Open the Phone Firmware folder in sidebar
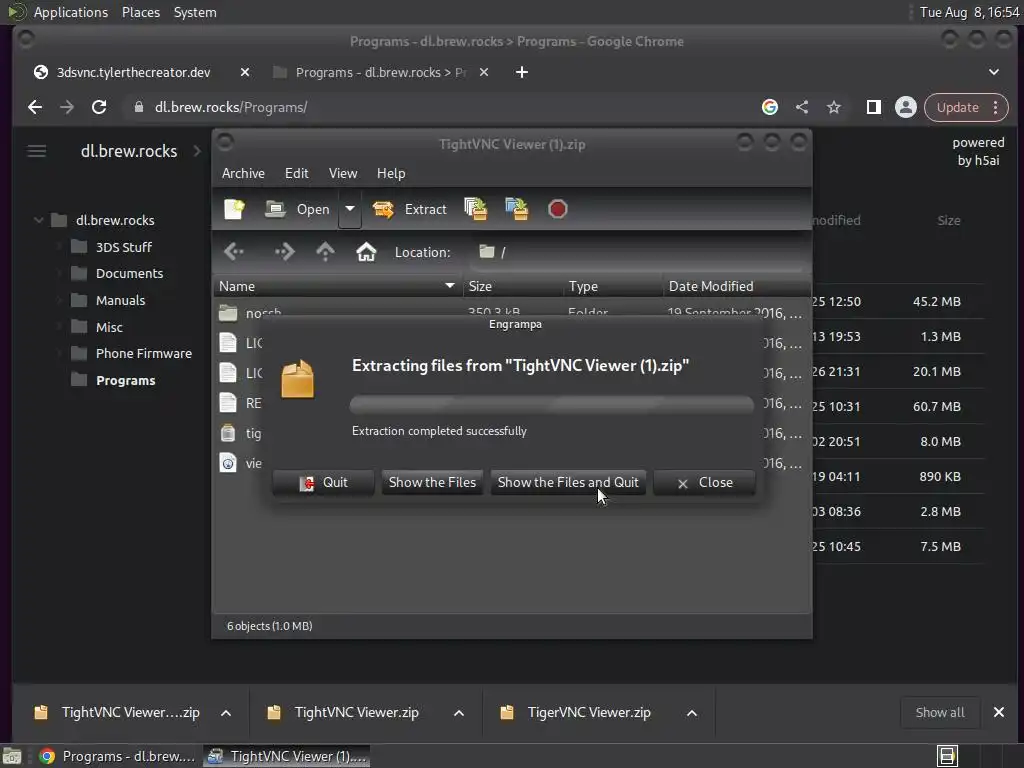 [x=144, y=353]
